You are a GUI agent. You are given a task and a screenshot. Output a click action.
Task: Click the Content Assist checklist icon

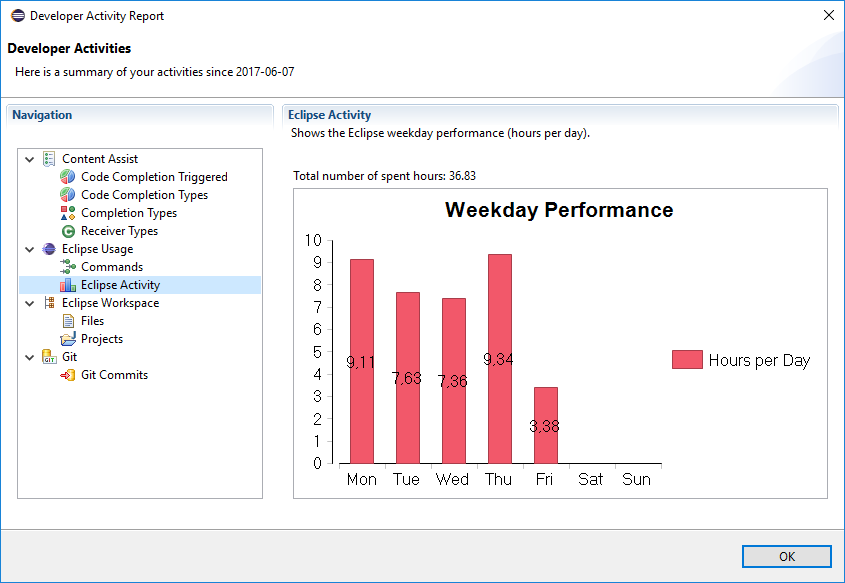coord(49,159)
